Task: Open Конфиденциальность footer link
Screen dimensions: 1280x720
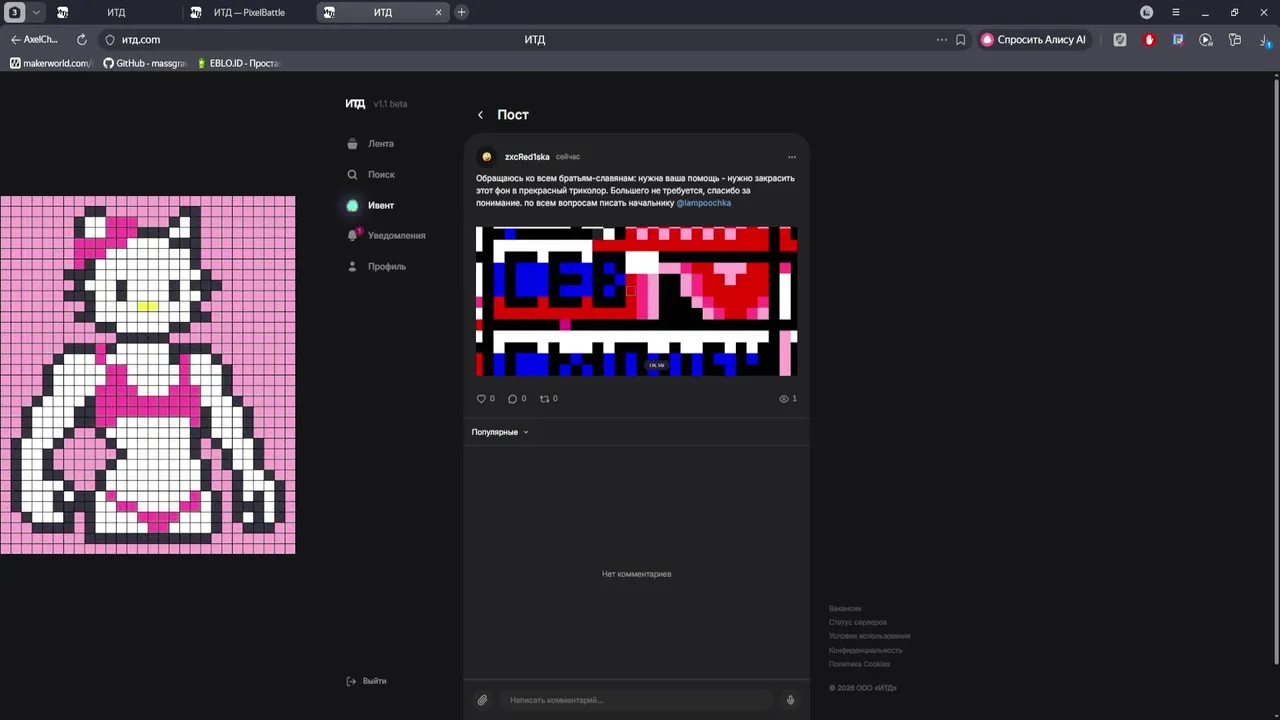Action: (x=865, y=651)
